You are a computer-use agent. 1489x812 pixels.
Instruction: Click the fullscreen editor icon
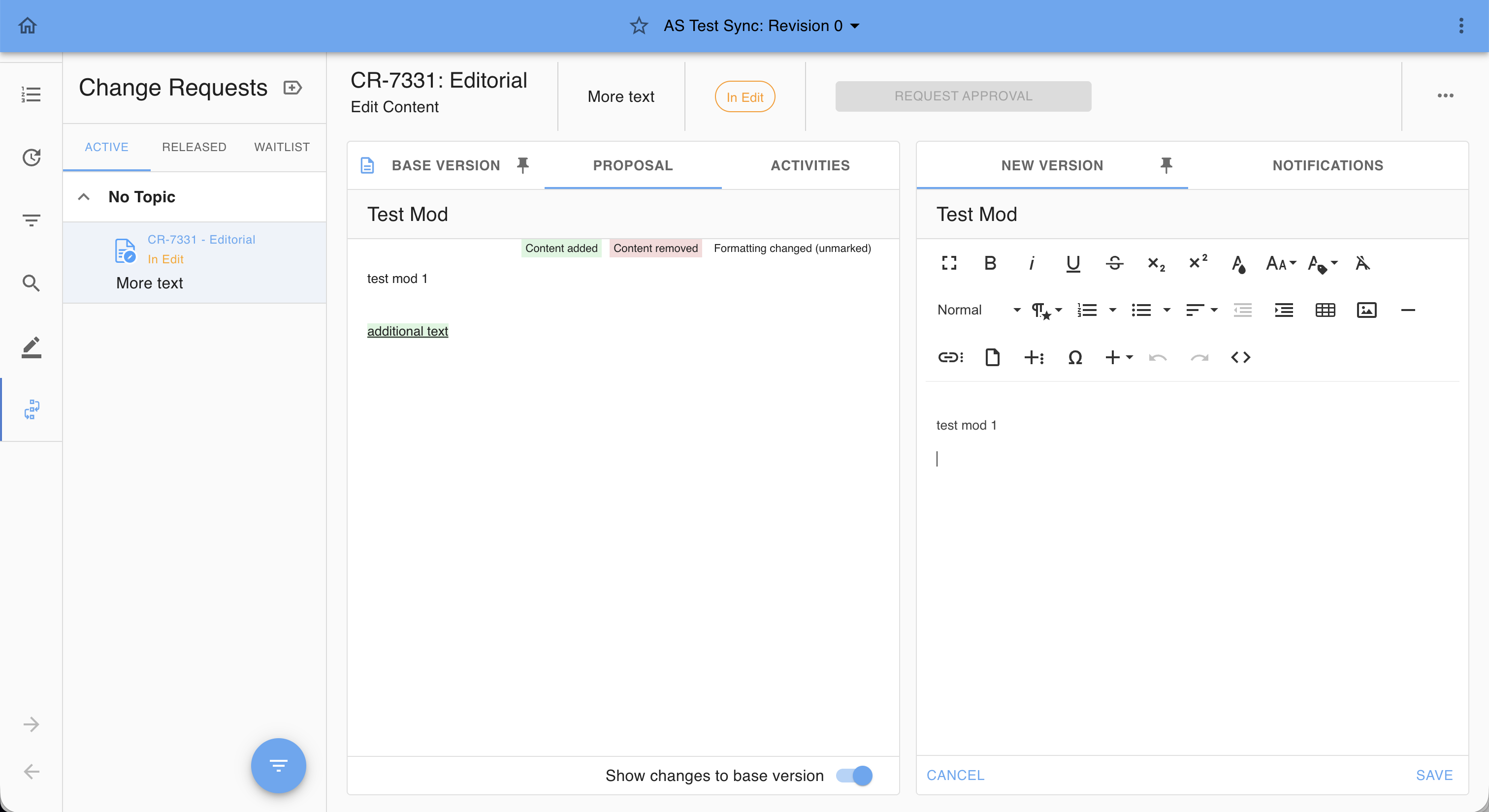[x=948, y=263]
